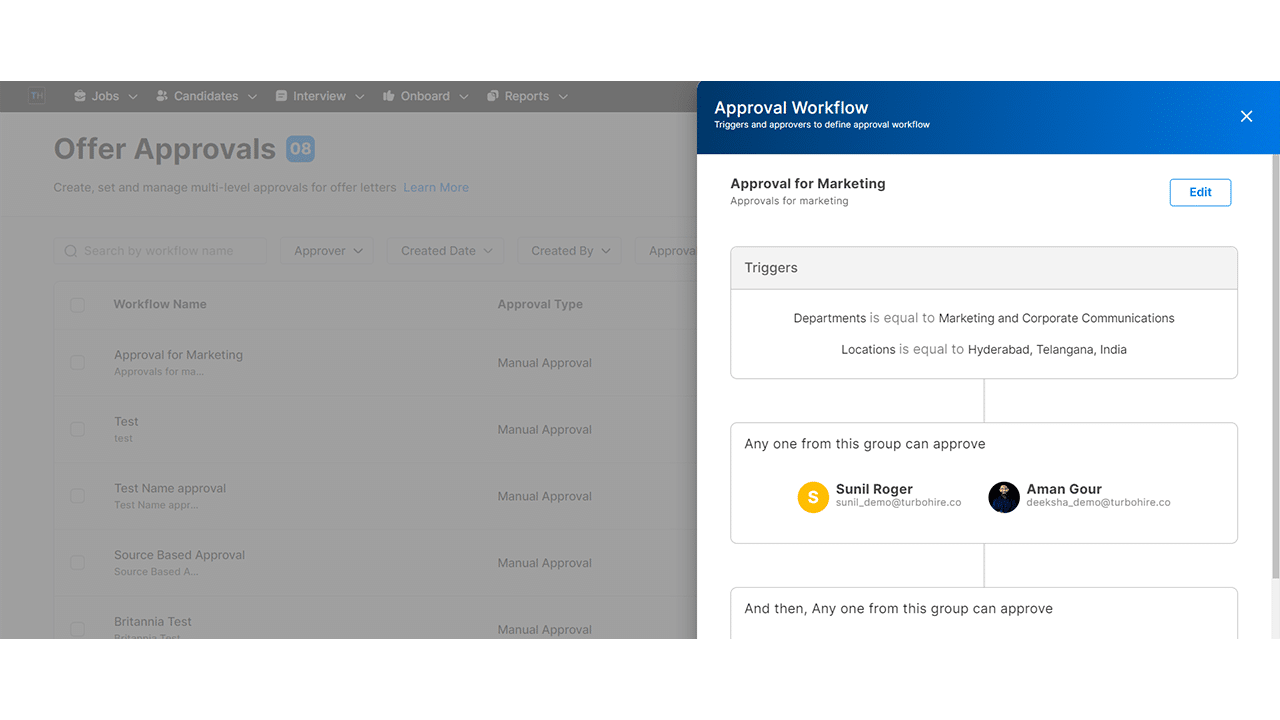Image resolution: width=1280 pixels, height=720 pixels.
Task: Select the Candidates people icon
Action: pyautogui.click(x=161, y=95)
